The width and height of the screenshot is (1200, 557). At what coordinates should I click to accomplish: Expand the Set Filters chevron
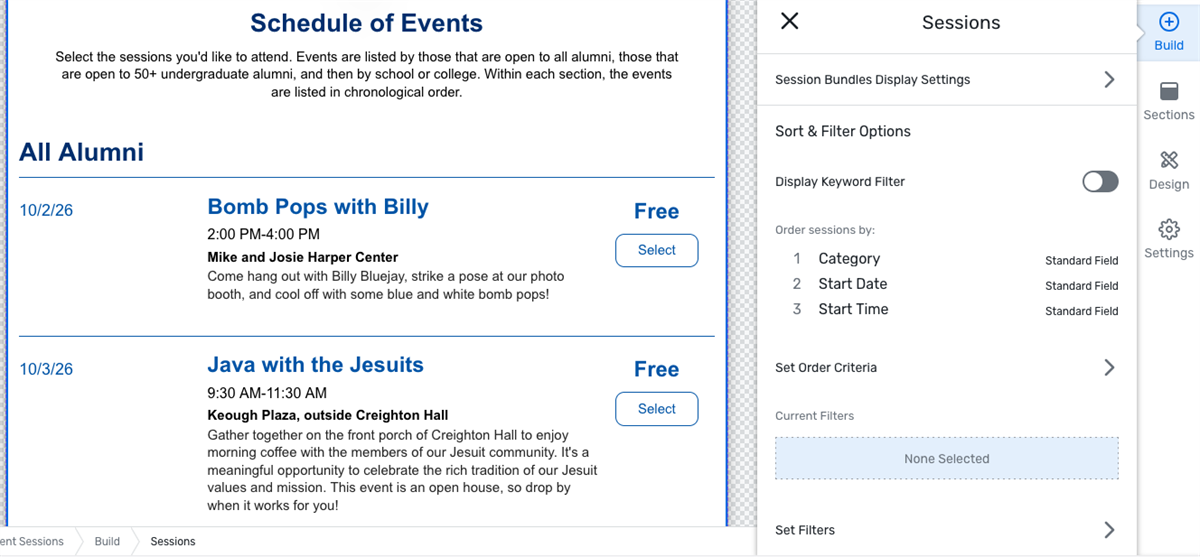tap(1109, 529)
